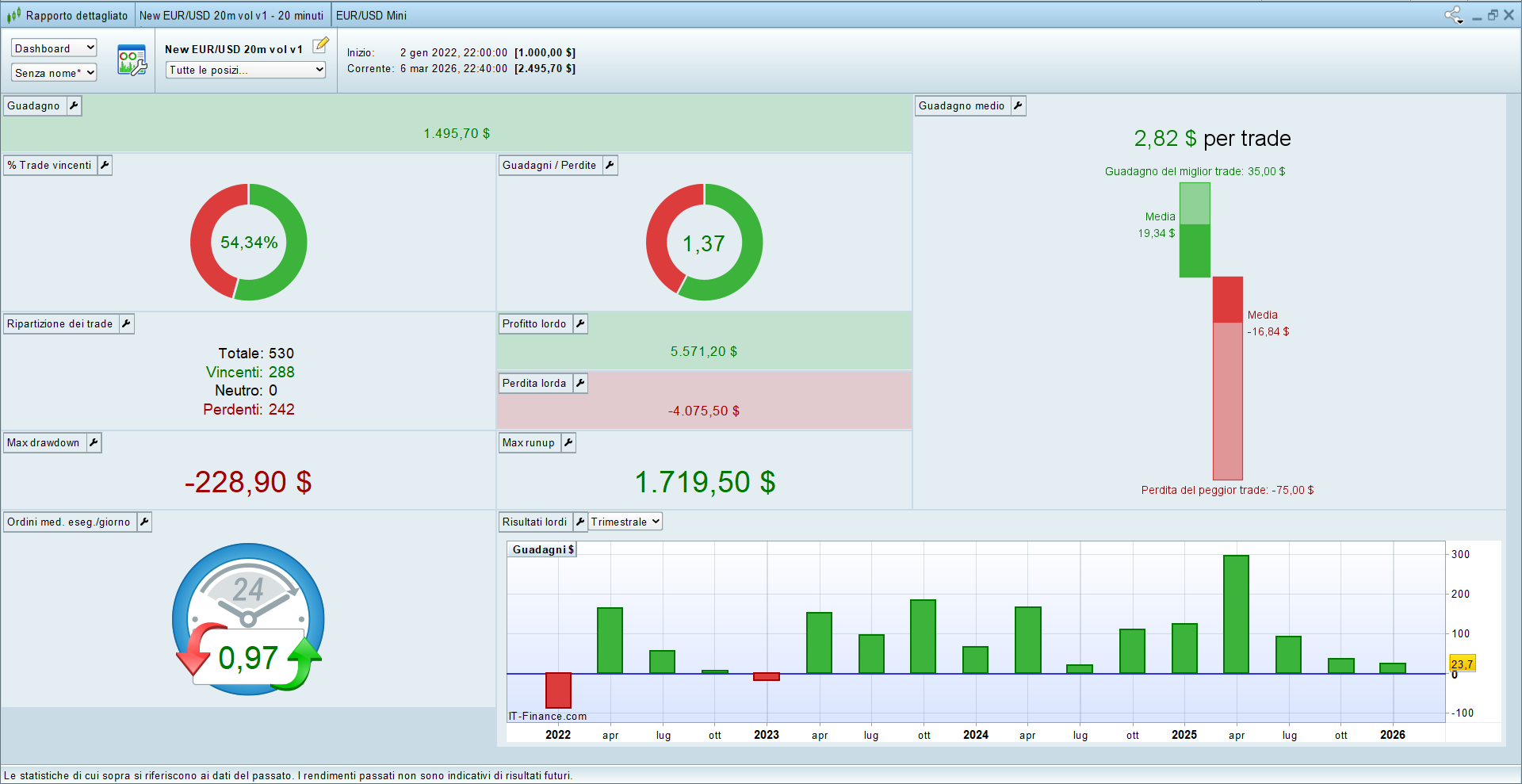Expand the Senza nome* dropdown
The width and height of the screenshot is (1522, 784).
pyautogui.click(x=54, y=73)
